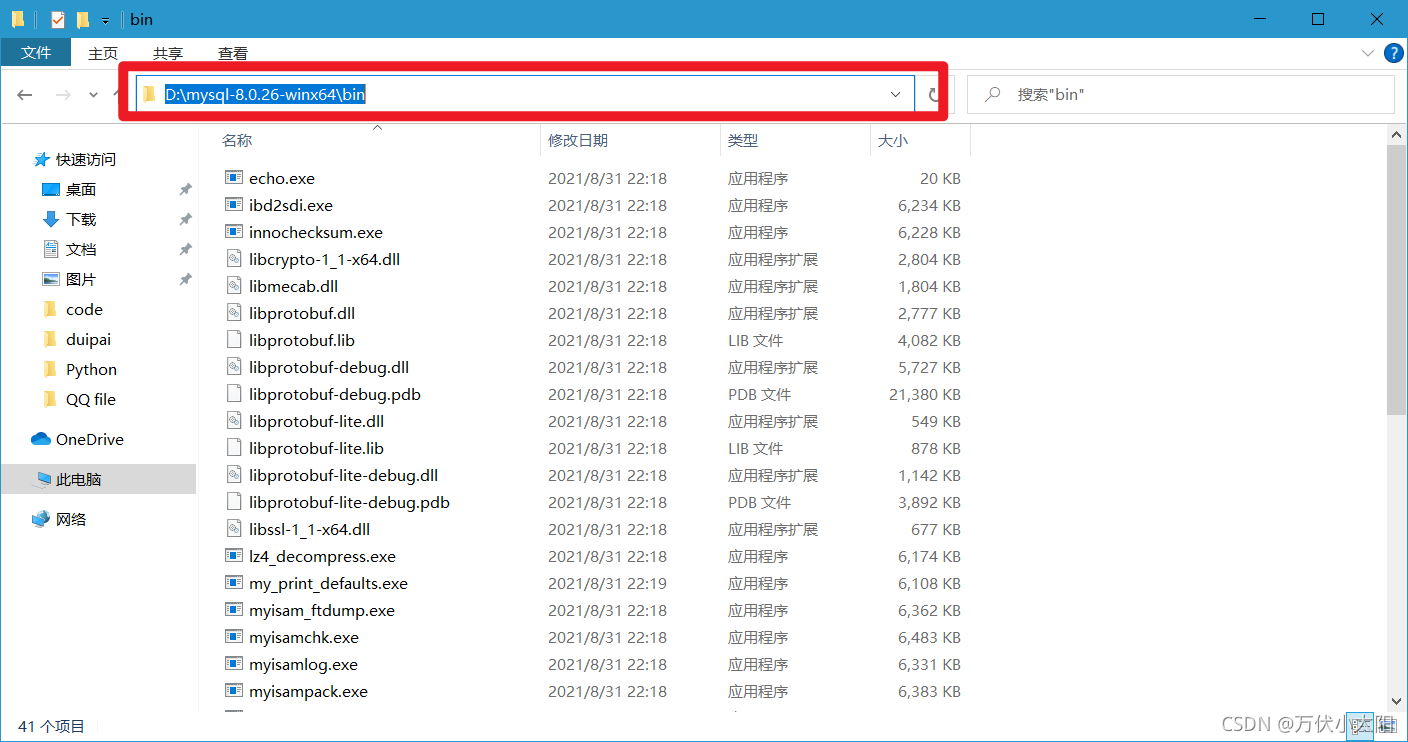Open the View (查看) ribbon tab
The height and width of the screenshot is (742, 1408).
(233, 53)
